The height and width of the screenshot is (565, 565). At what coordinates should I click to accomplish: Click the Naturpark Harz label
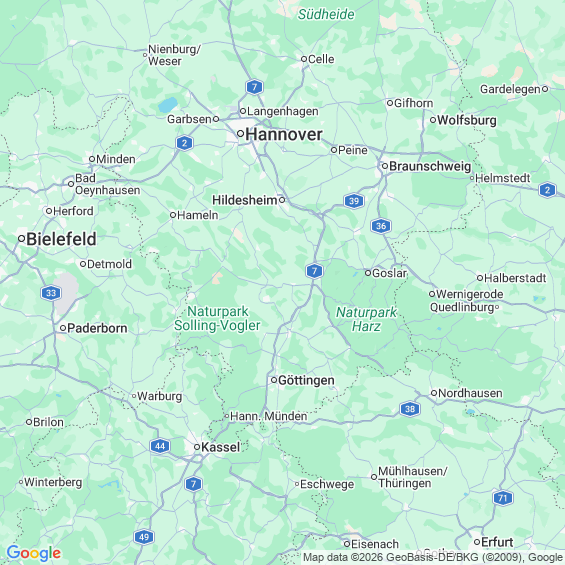[366, 319]
